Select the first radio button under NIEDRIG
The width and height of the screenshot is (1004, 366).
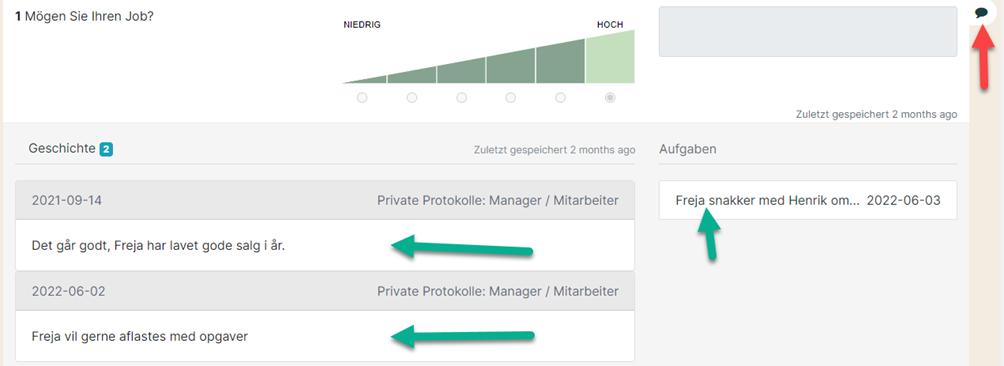362,98
